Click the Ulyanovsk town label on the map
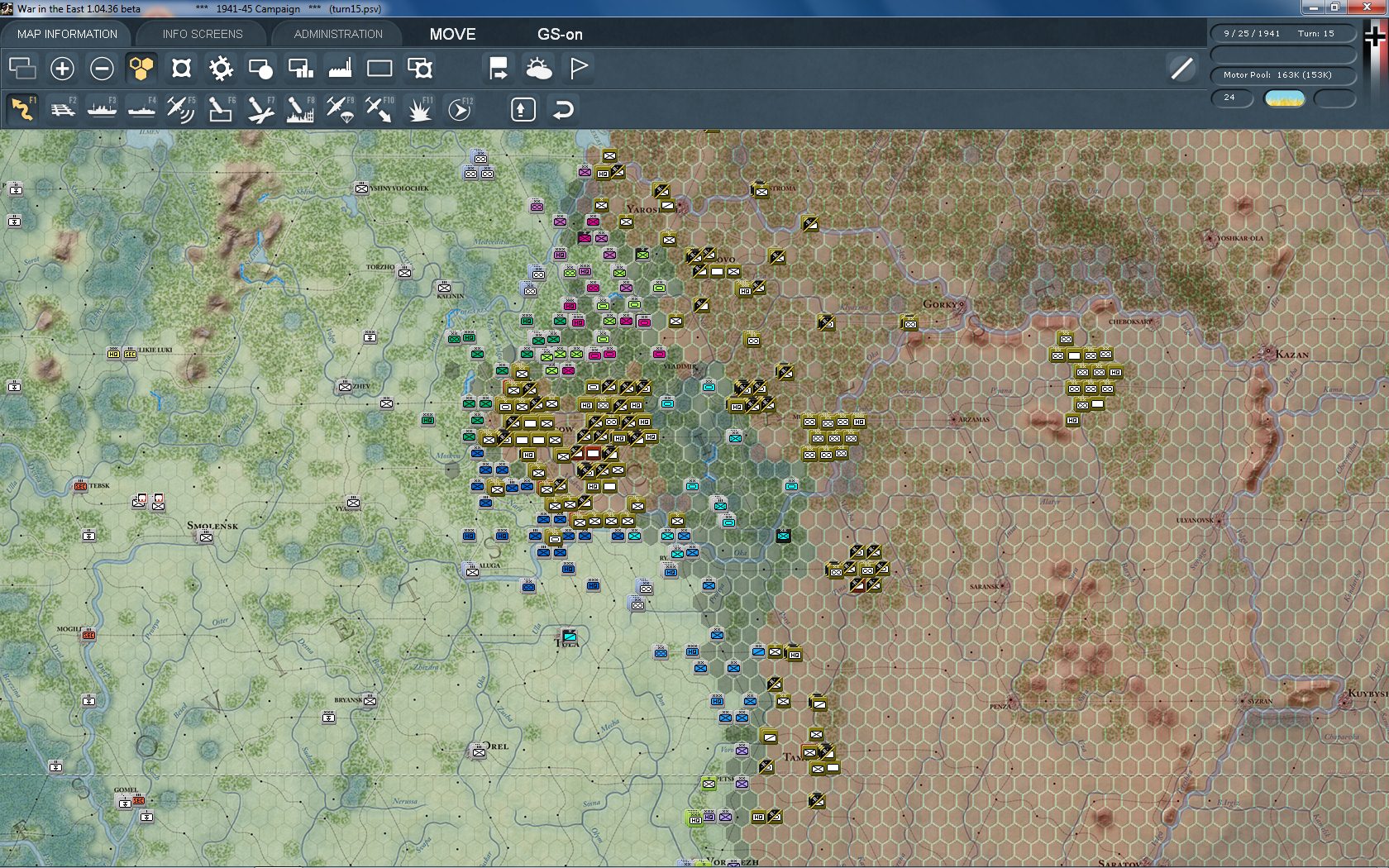Screen dimensions: 1389x868 pos(1195,521)
